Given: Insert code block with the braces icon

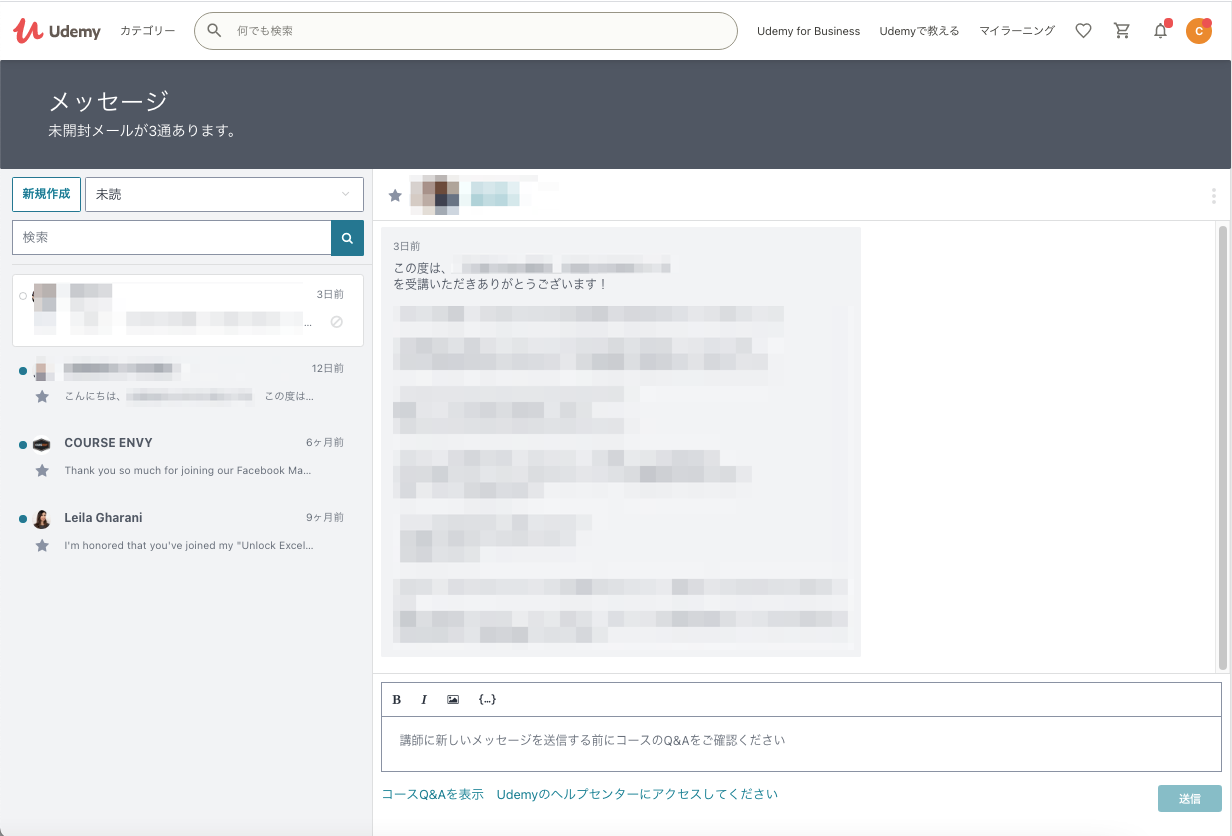Looking at the screenshot, I should [x=487, y=699].
